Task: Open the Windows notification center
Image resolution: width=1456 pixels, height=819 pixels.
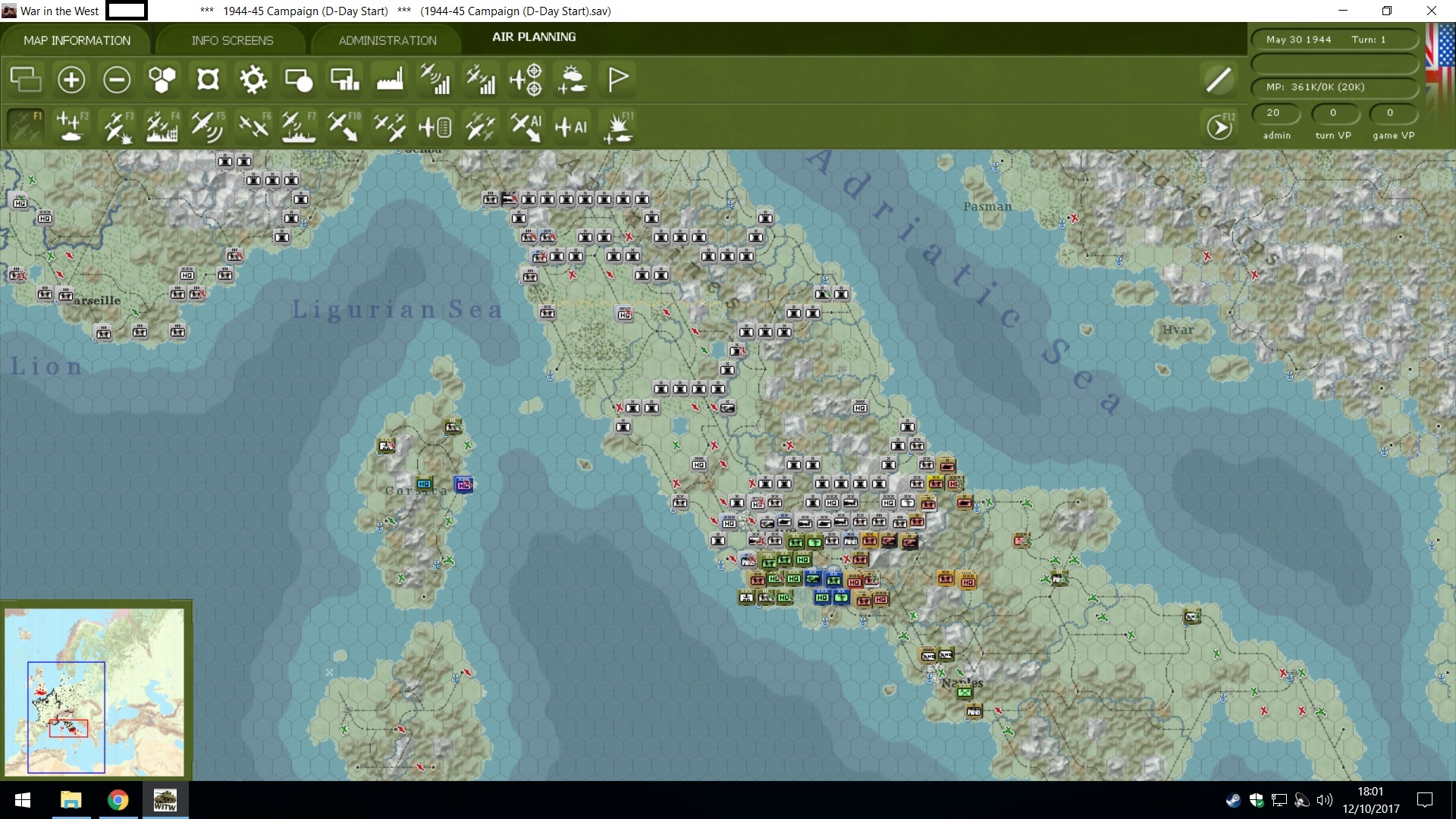Action: point(1425,800)
